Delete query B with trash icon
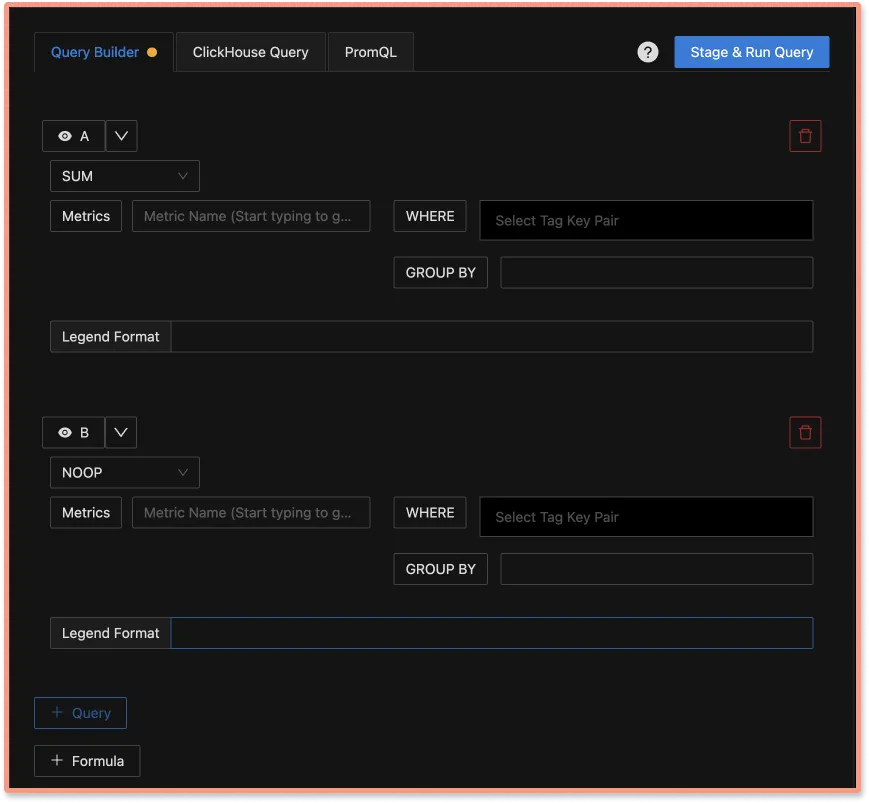Screen dimensions: 869x803 [805, 432]
